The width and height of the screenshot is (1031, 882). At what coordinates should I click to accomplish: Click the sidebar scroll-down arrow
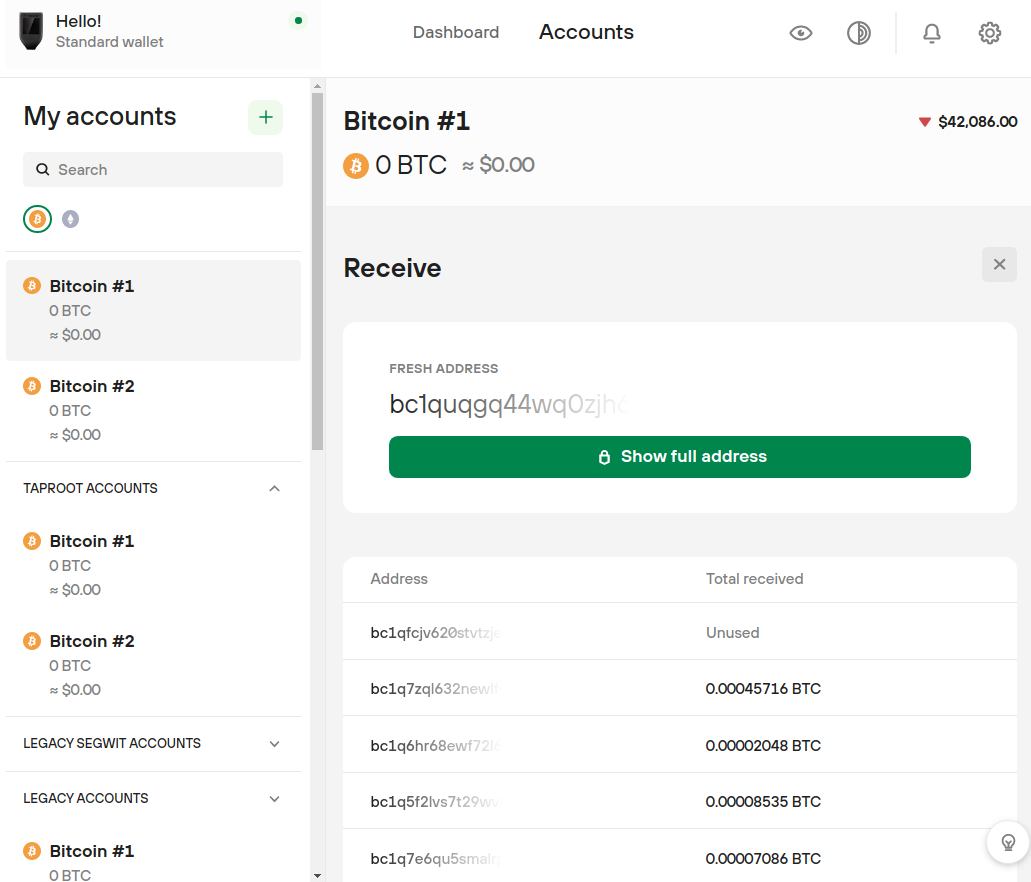point(318,876)
